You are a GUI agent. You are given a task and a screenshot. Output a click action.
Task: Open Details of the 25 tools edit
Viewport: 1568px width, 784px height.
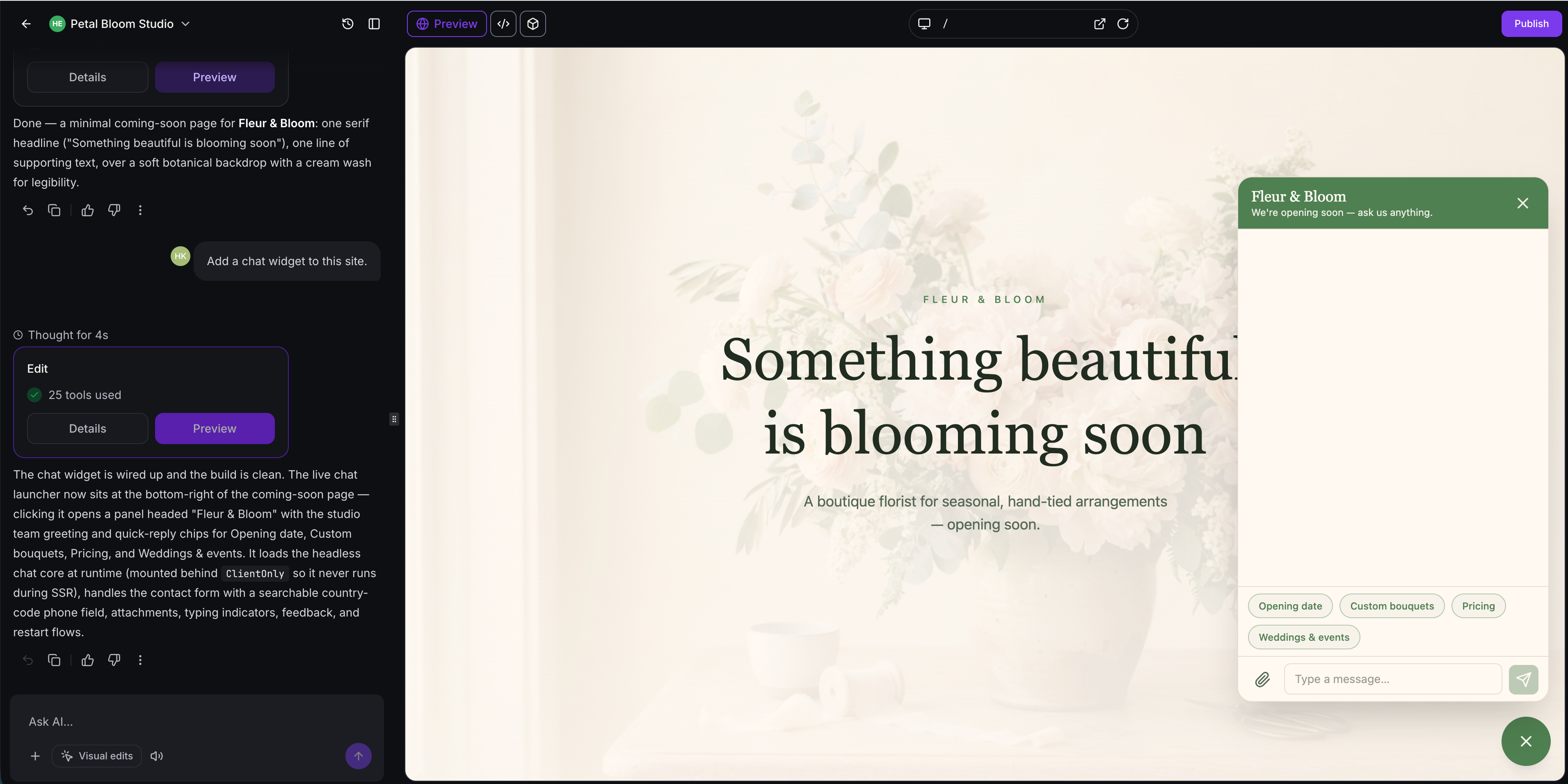(x=88, y=428)
